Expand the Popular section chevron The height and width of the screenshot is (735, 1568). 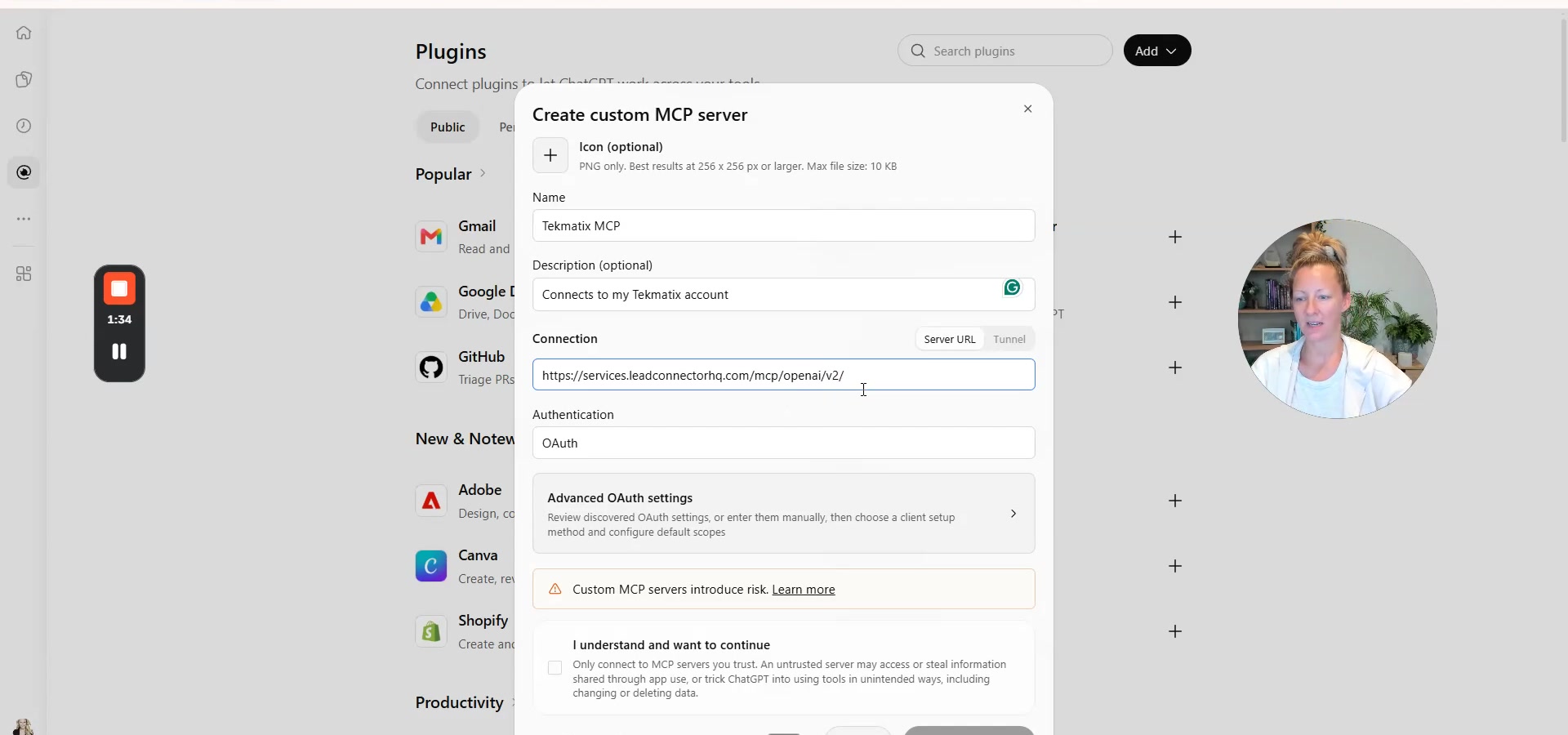tap(483, 173)
